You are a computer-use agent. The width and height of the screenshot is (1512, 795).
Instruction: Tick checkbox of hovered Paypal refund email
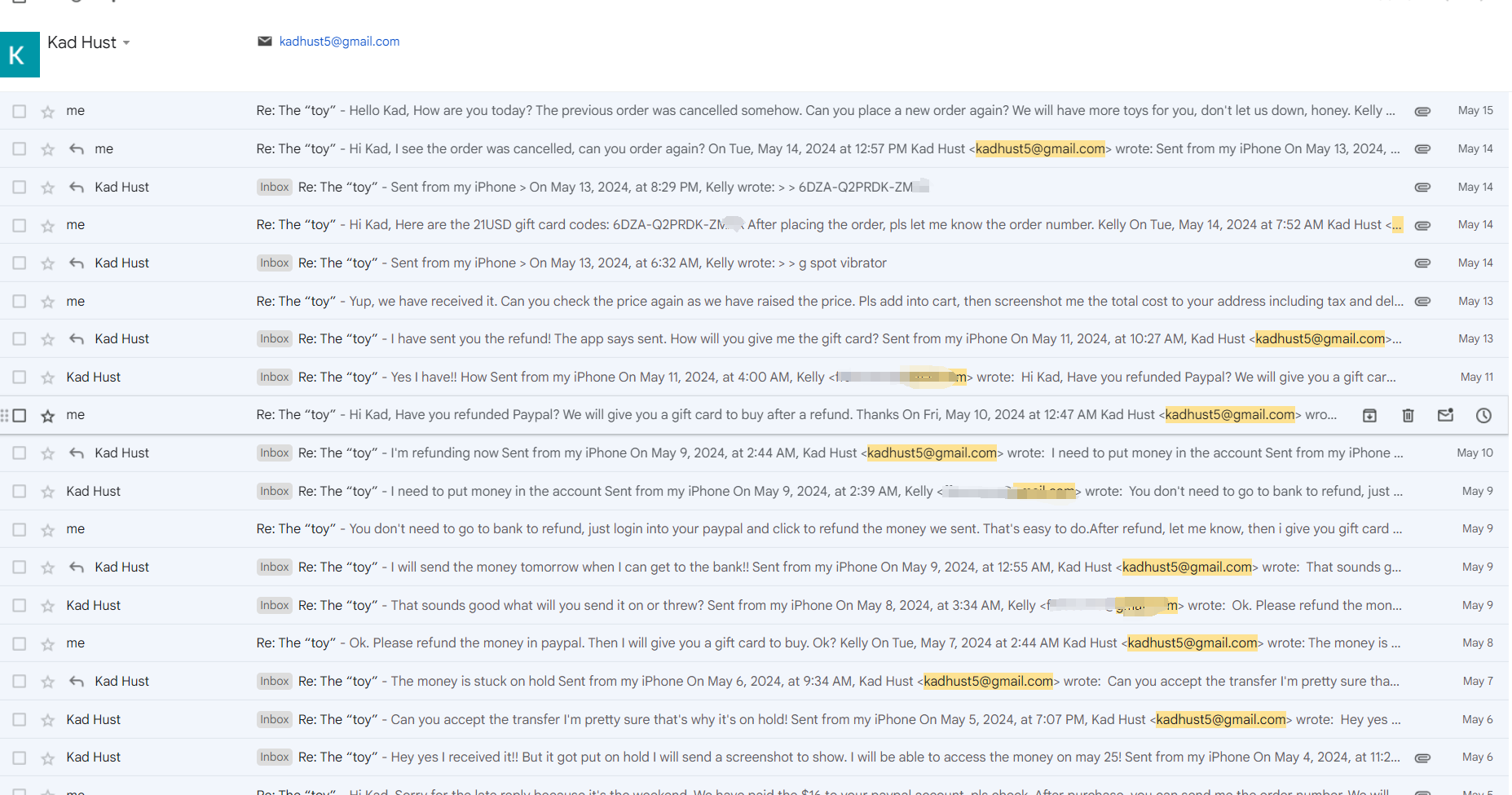click(x=20, y=416)
